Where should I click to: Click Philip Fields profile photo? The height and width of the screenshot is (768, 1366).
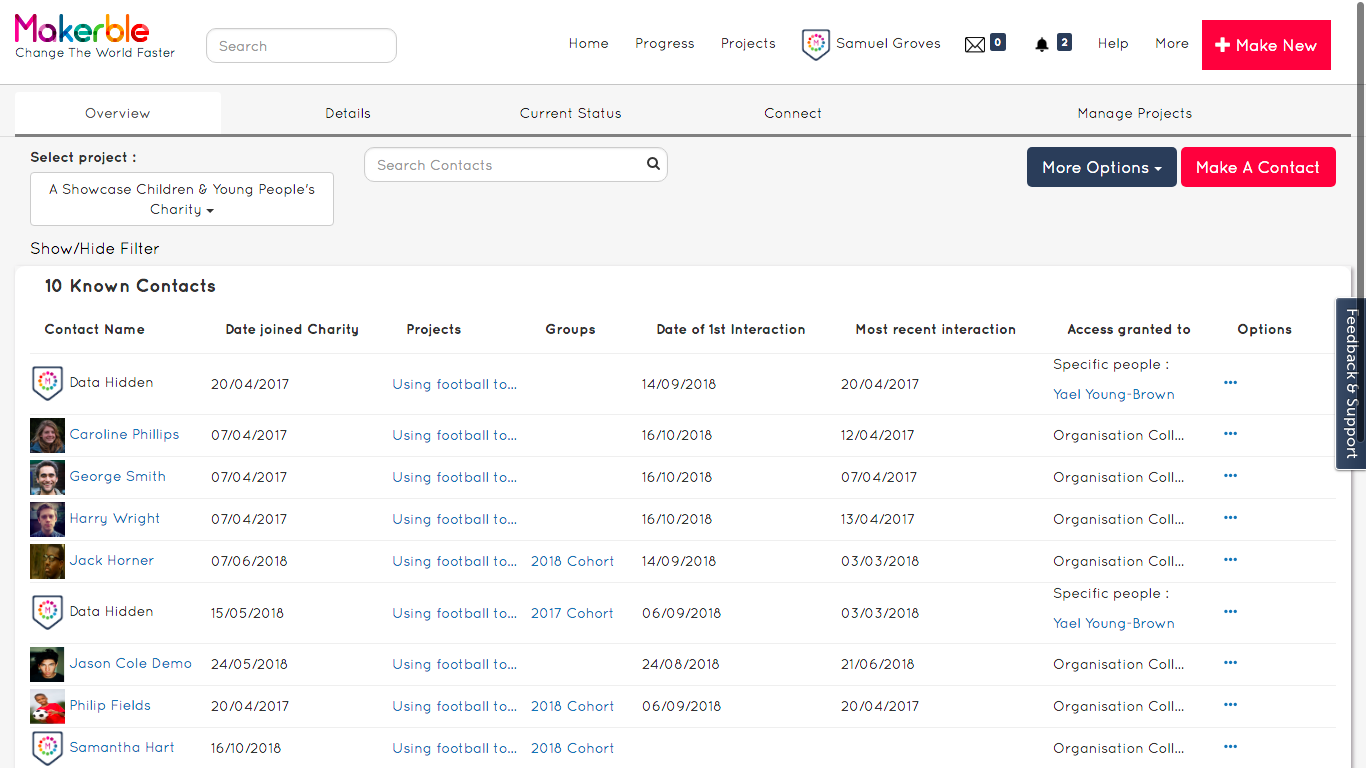(x=47, y=706)
